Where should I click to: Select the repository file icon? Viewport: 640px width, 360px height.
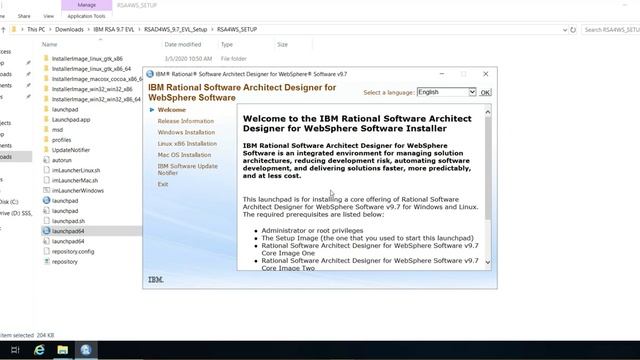tap(46, 262)
